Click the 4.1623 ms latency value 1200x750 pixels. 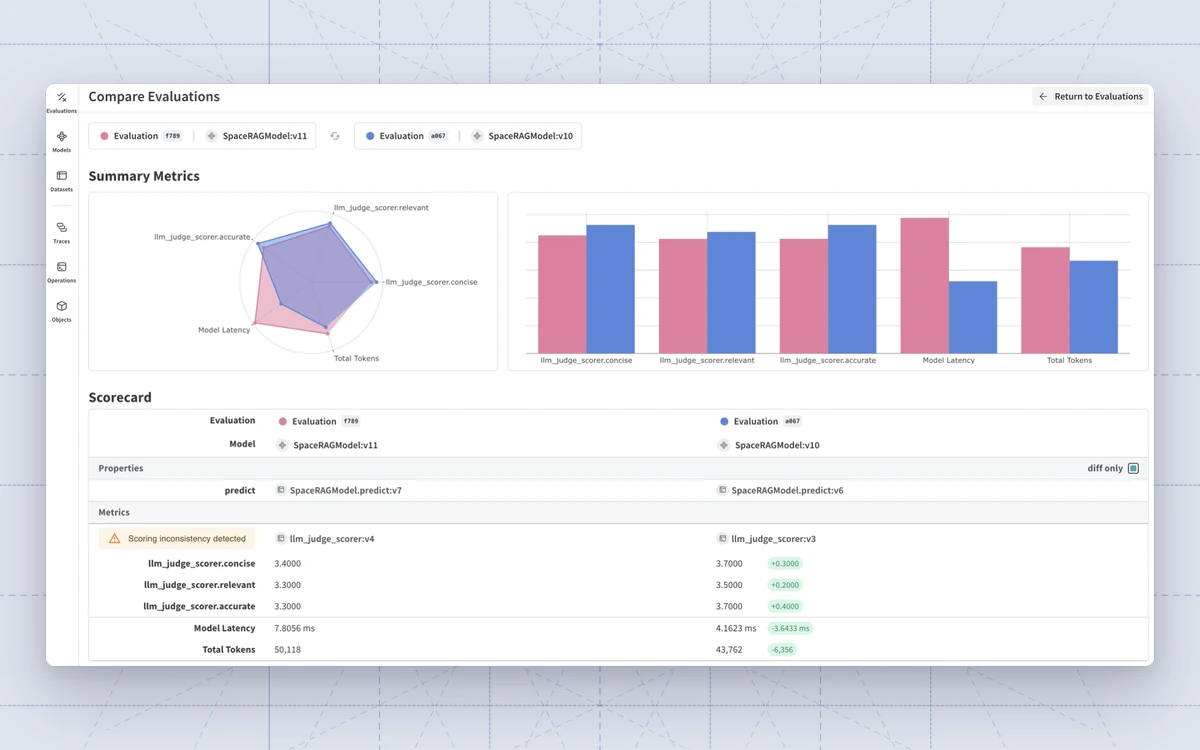(737, 628)
